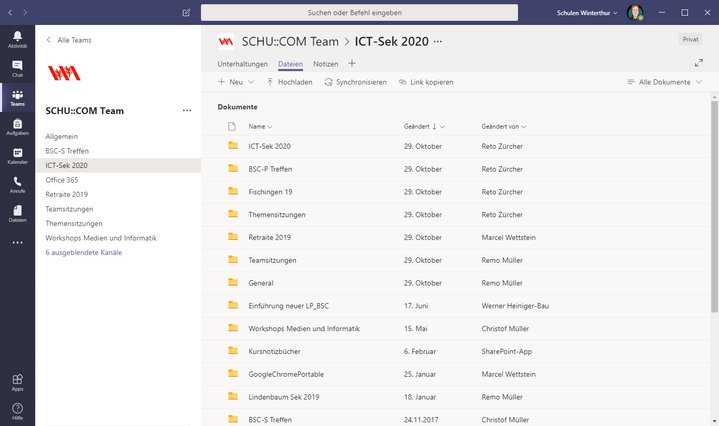
Task: Open Lindenbaum Sek 2019 folder
Action: pyautogui.click(x=284, y=397)
